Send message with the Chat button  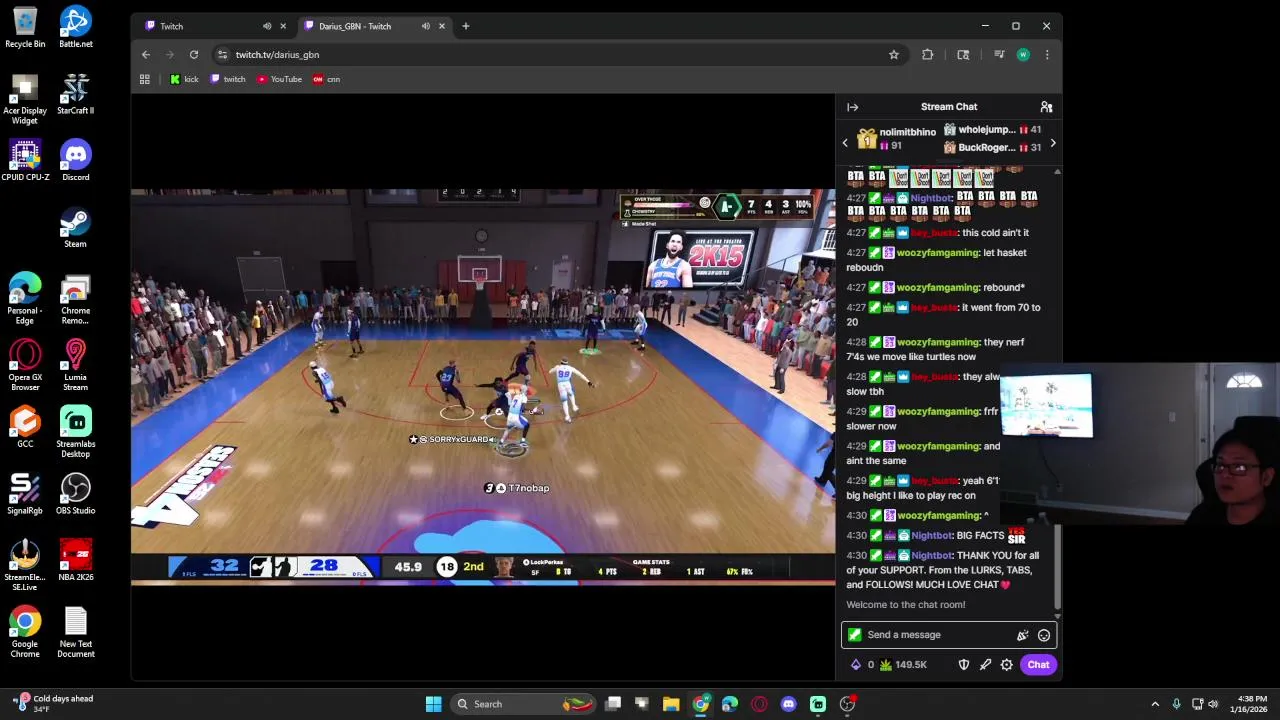[1038, 665]
